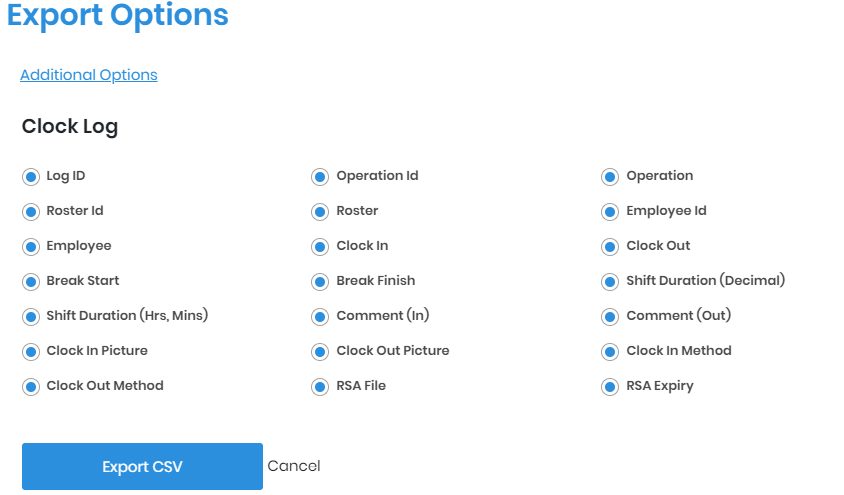Viewport: 844px width, 495px height.
Task: Toggle the Clock Out option
Action: pyautogui.click(x=610, y=247)
